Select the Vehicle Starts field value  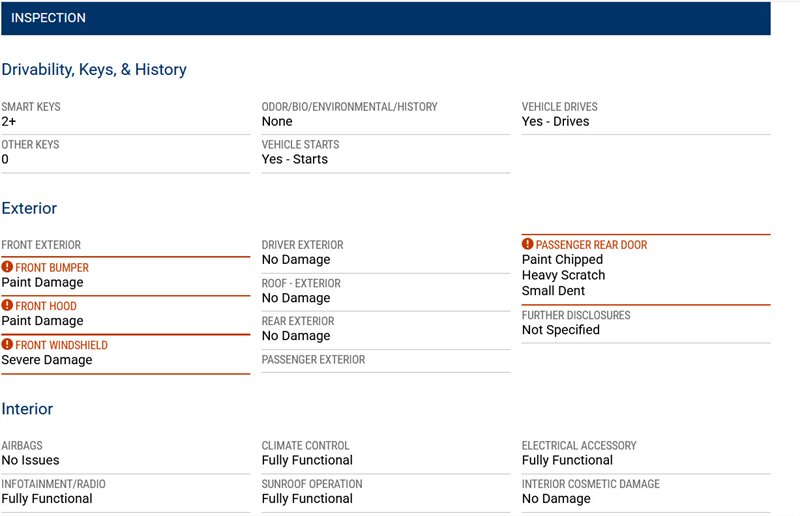[x=294, y=159]
